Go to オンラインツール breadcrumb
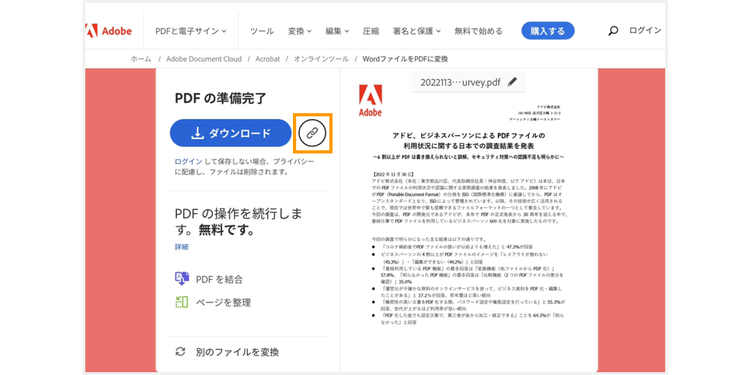This screenshot has height=375, width=750. (x=321, y=59)
